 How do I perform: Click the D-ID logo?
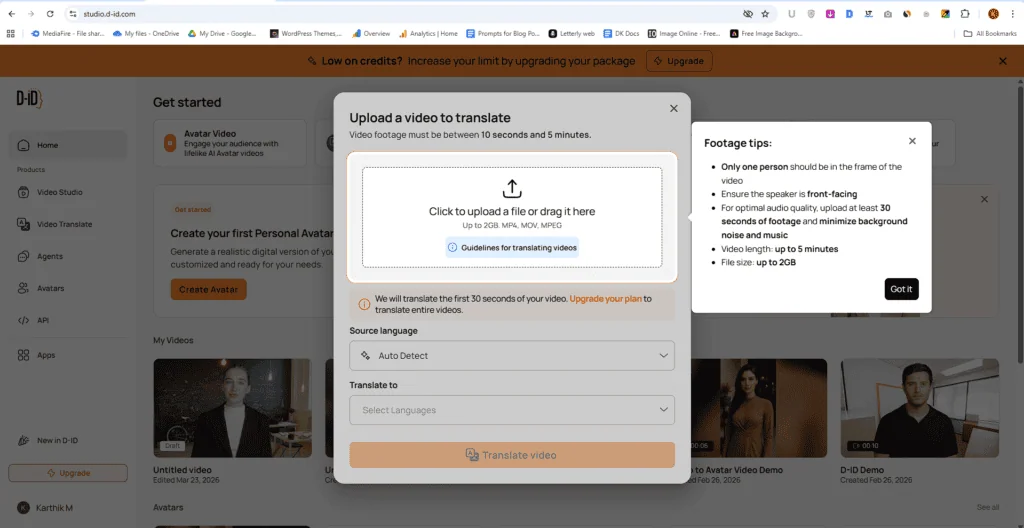(x=29, y=99)
